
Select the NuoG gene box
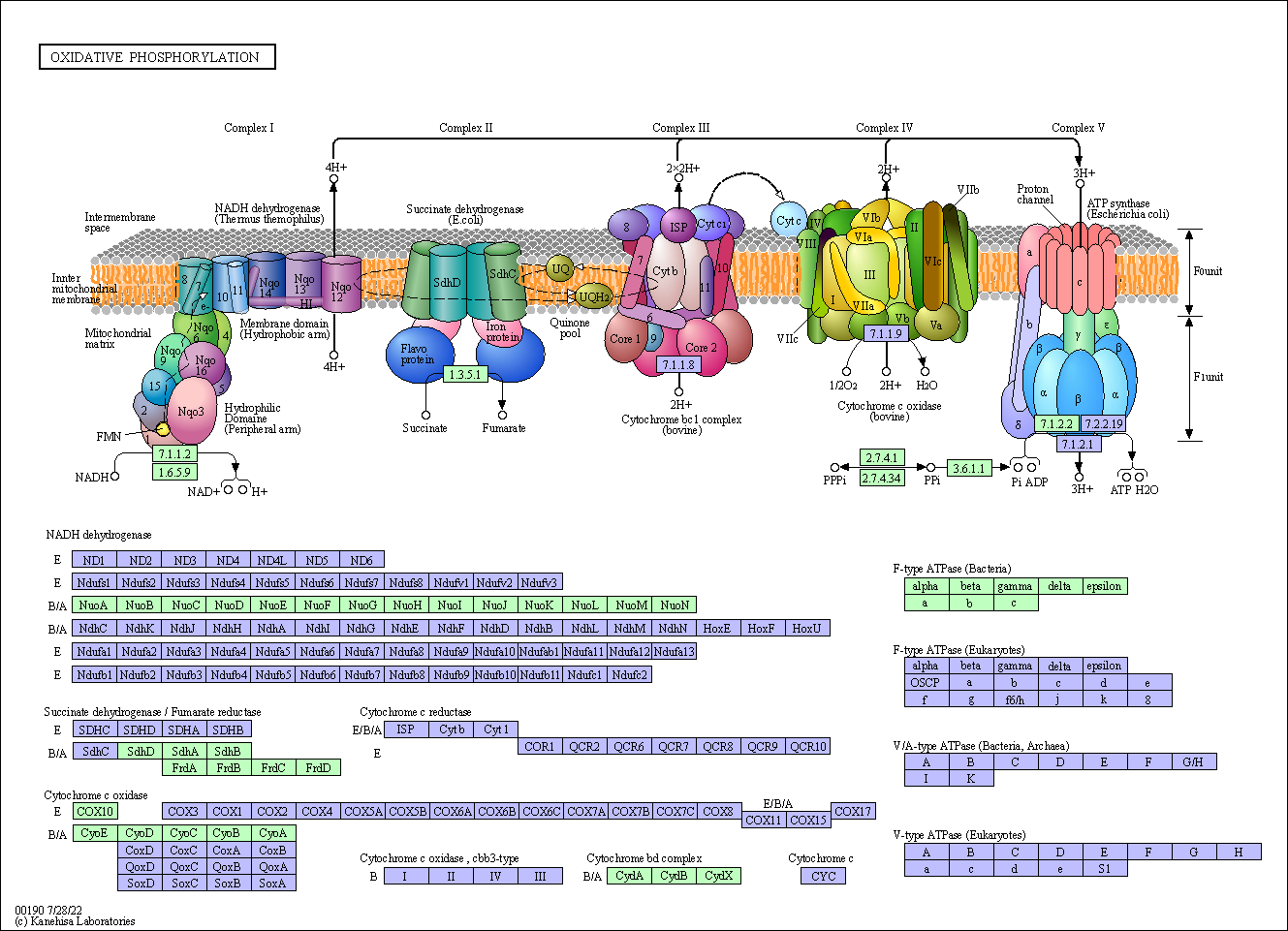coord(361,605)
